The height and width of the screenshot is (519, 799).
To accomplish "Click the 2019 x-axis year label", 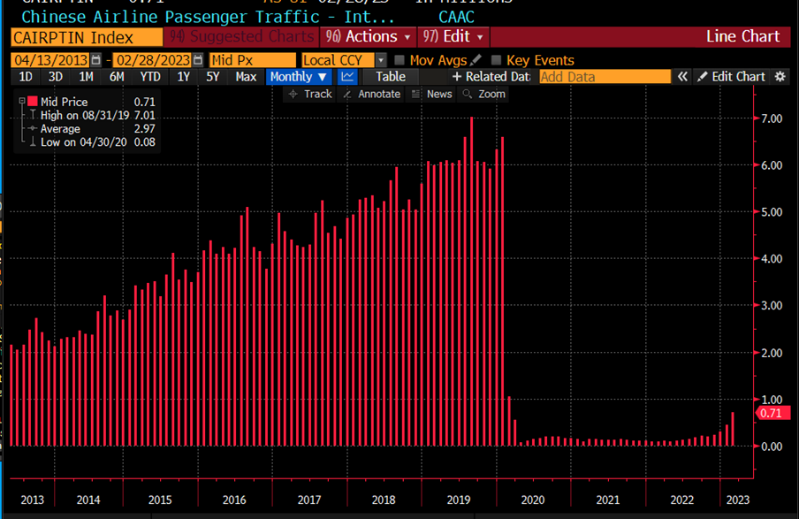I will coord(459,500).
